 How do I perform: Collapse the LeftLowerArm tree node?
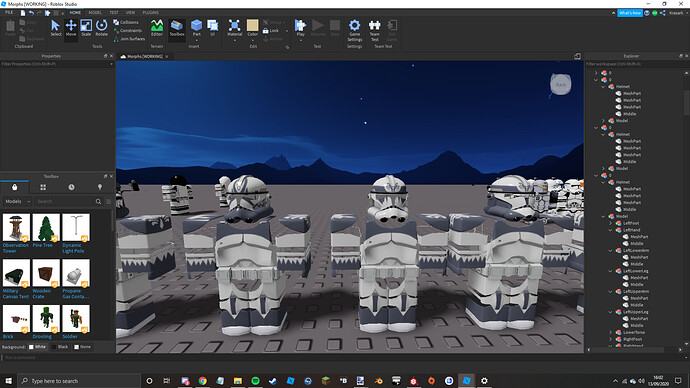coord(611,251)
